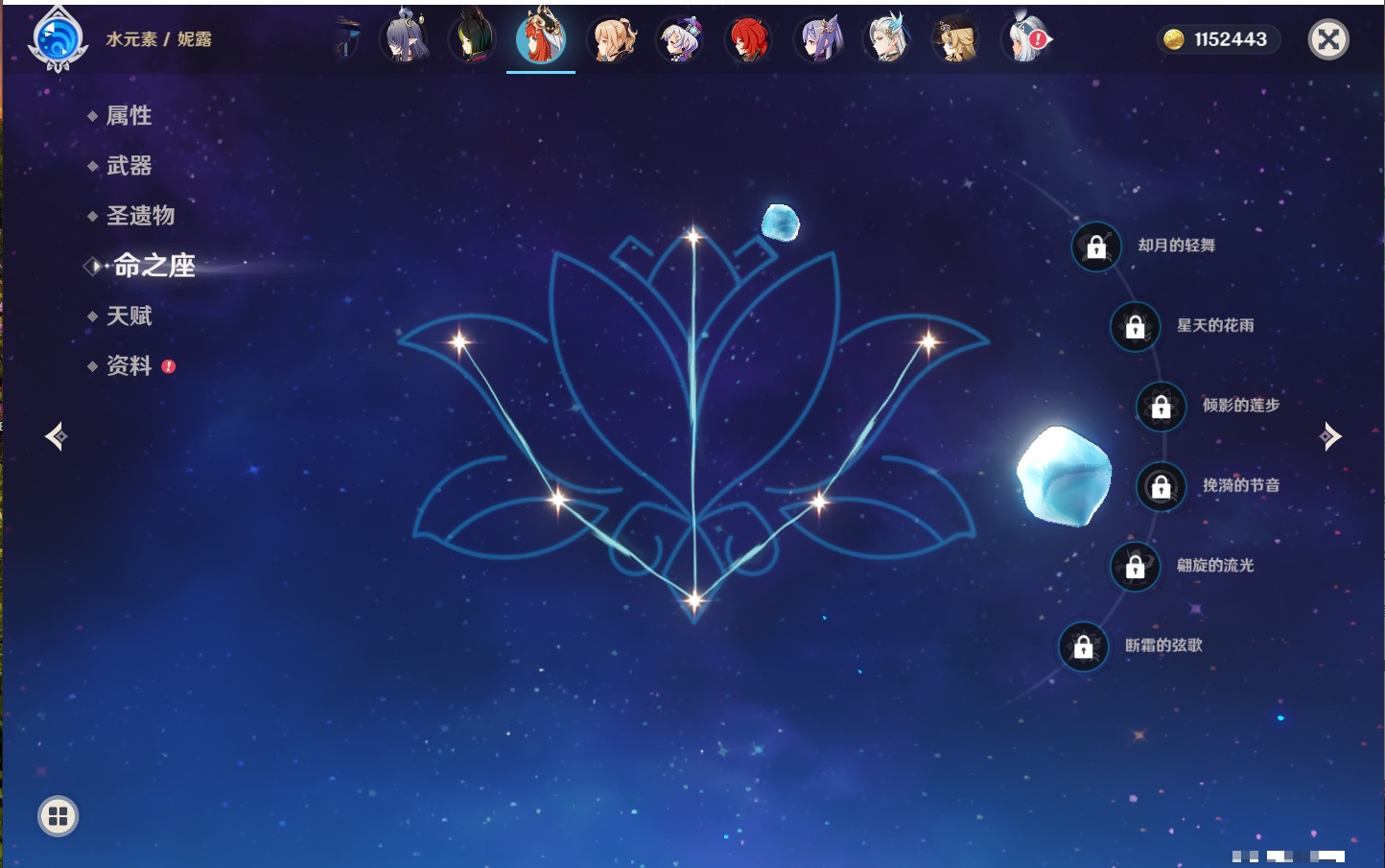Choose the Qiqi portrait with purple hat
The height and width of the screenshot is (868, 1385).
pos(679,39)
